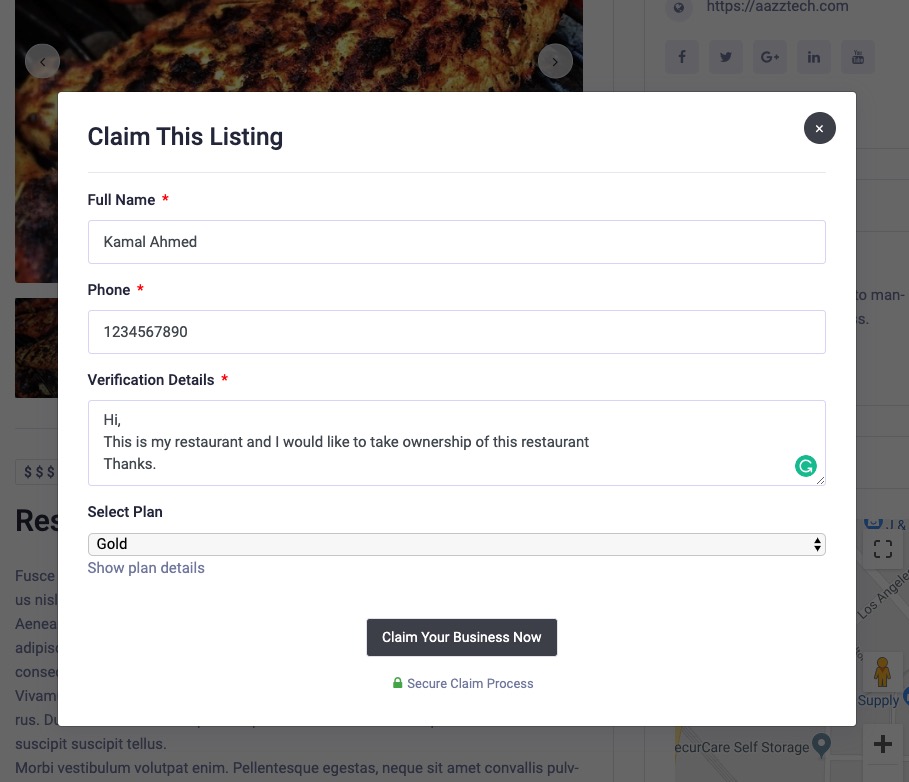
Task: Open the LinkedIn social icon
Action: 813,57
